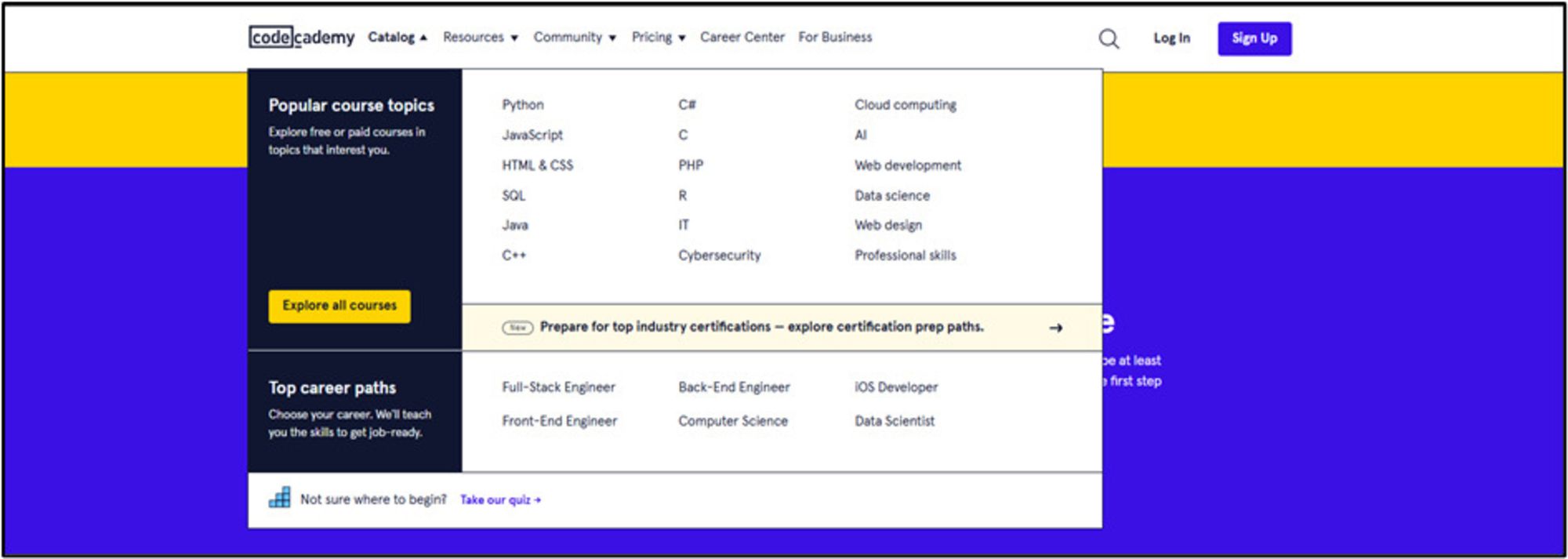Click the arrow on certification prep banner
The image size is (1568, 559).
[1055, 328]
